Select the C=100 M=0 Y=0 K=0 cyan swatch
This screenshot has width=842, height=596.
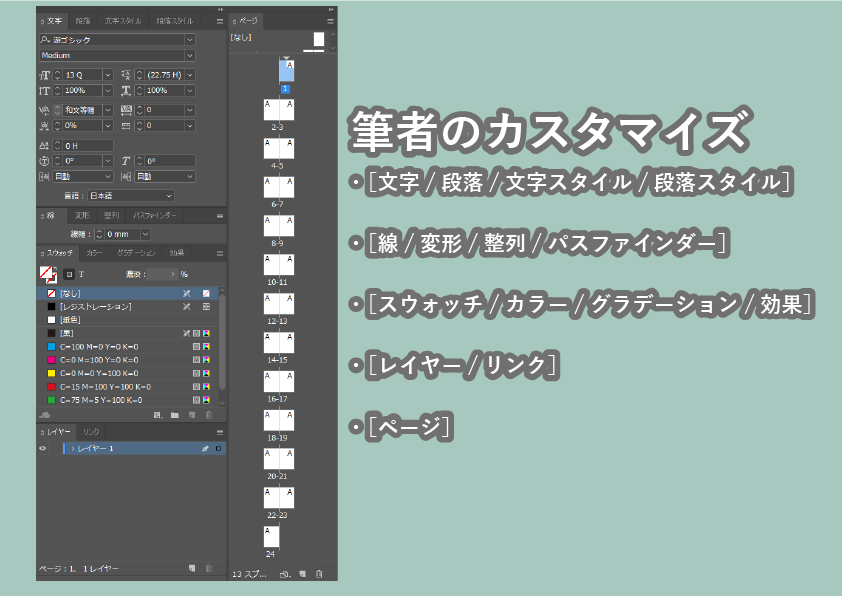coord(128,347)
